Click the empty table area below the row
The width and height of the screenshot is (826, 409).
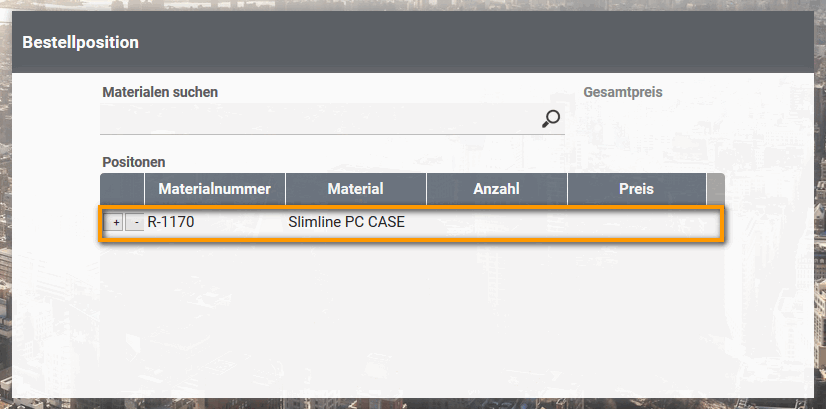pos(410,300)
